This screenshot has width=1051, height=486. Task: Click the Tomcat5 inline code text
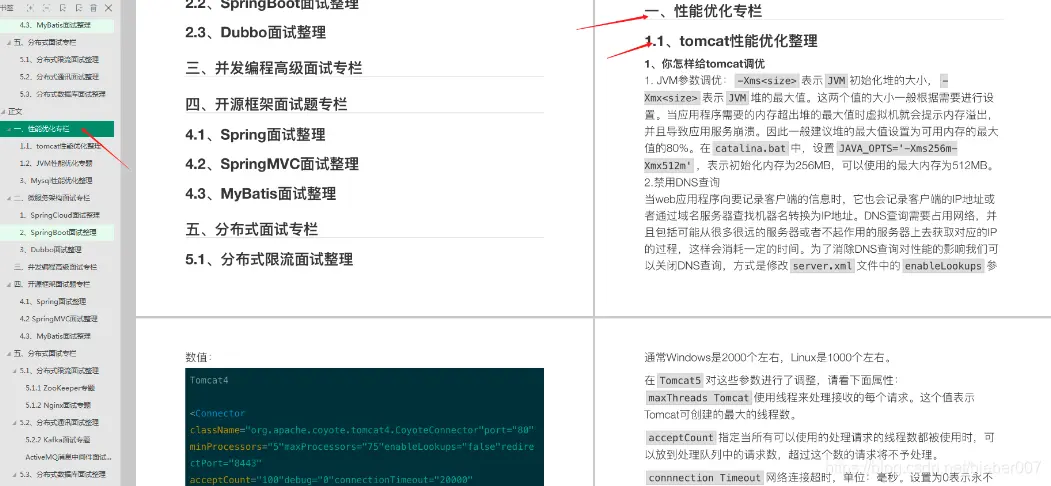tap(681, 380)
